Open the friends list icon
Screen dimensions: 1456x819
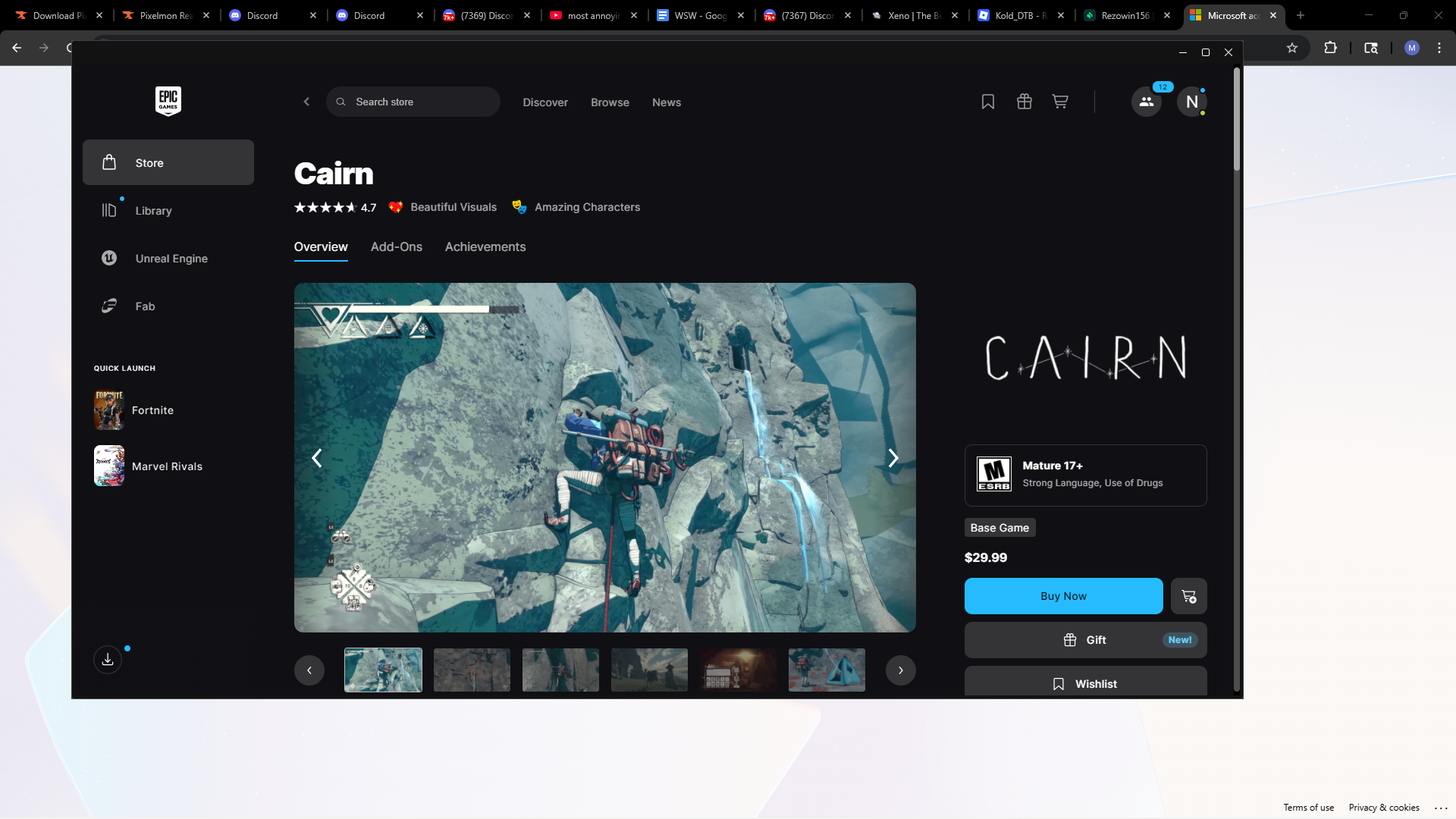point(1146,102)
